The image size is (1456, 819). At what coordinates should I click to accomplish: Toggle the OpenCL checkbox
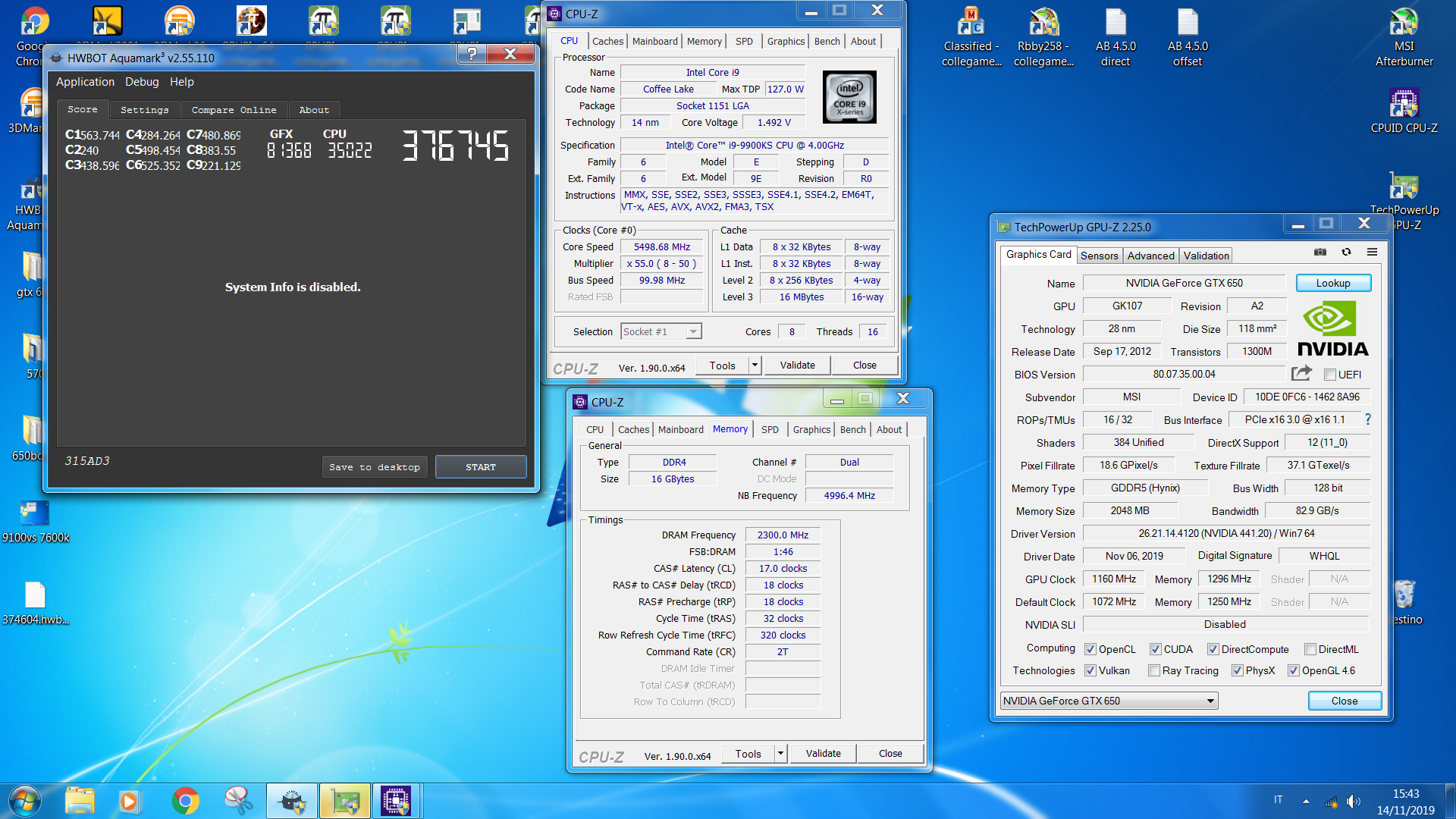[x=1090, y=649]
